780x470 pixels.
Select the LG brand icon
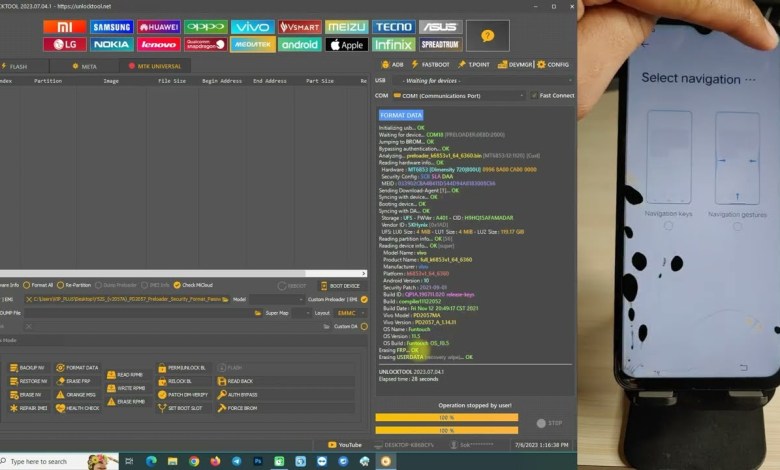pos(65,45)
